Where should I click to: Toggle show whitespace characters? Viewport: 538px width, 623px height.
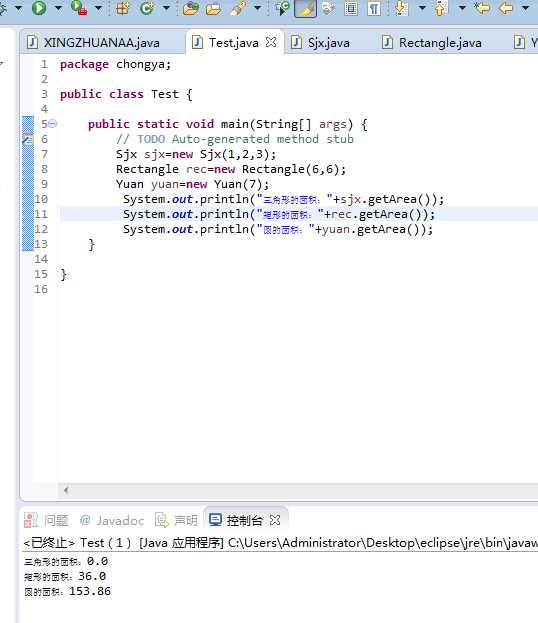click(374, 8)
